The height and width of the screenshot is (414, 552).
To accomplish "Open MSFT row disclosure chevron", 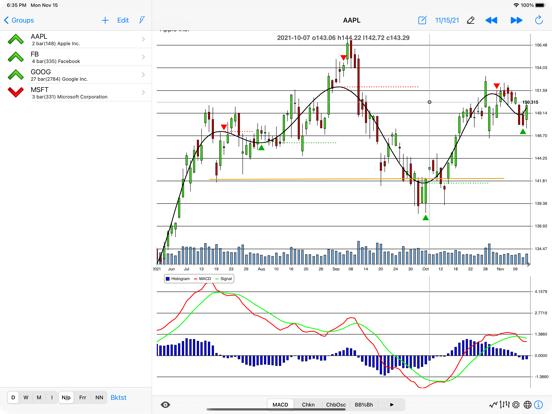I will (143, 93).
